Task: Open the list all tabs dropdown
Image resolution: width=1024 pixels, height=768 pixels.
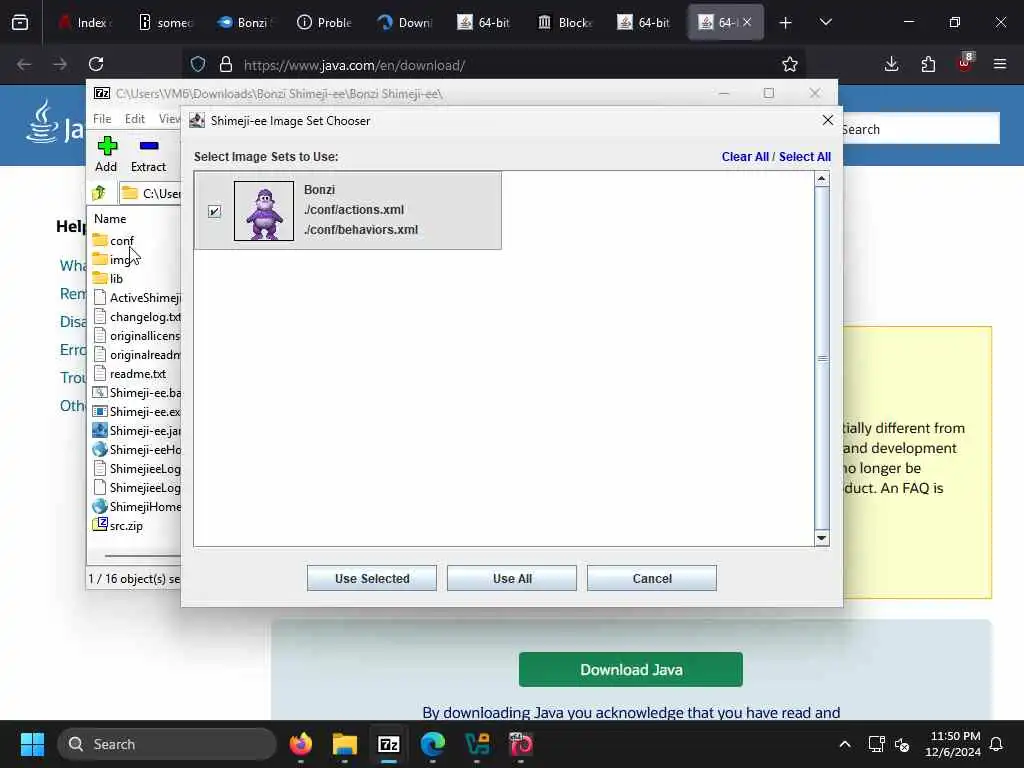Action: coord(825,23)
